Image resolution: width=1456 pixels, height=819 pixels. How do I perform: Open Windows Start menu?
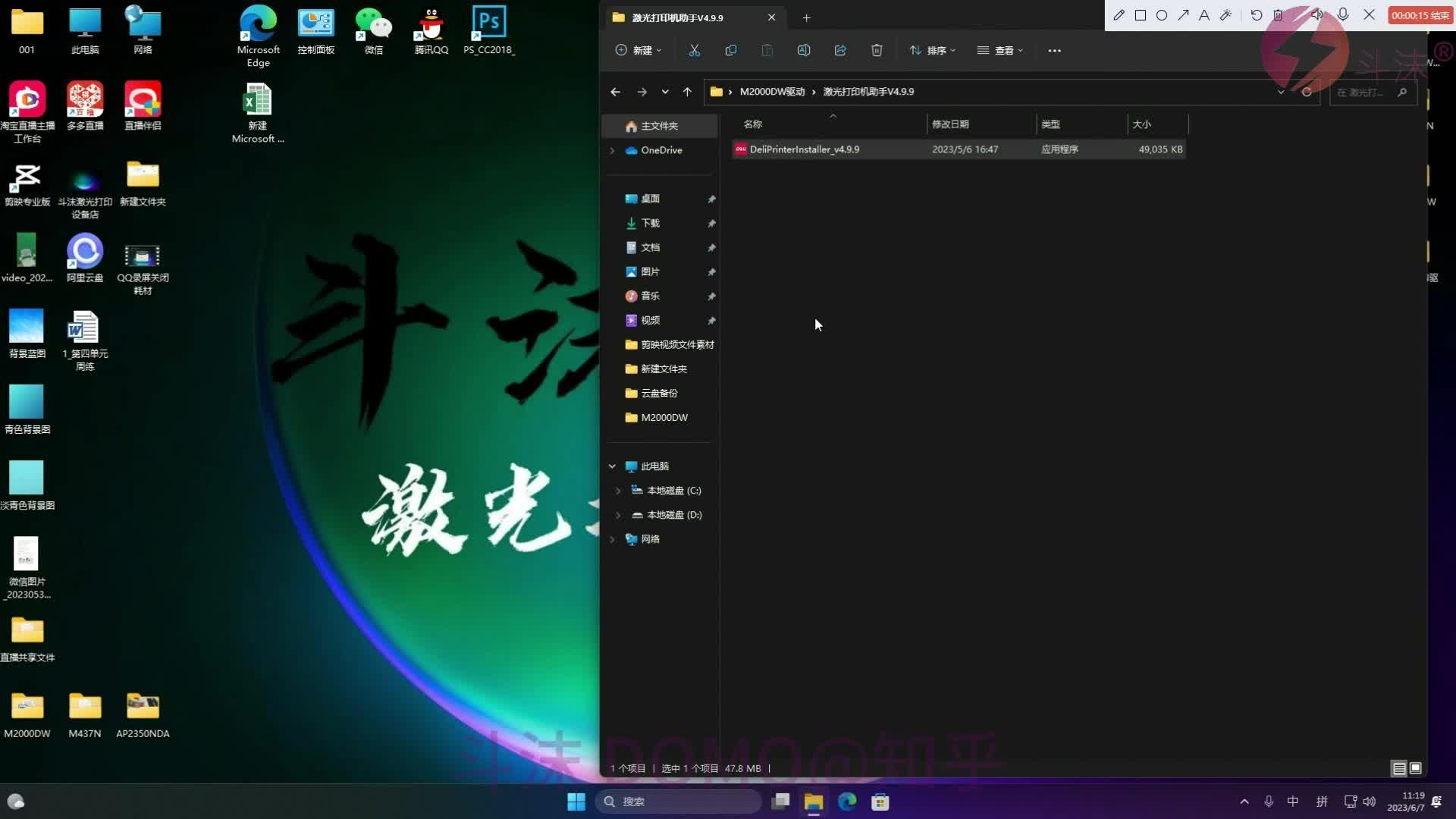576,802
